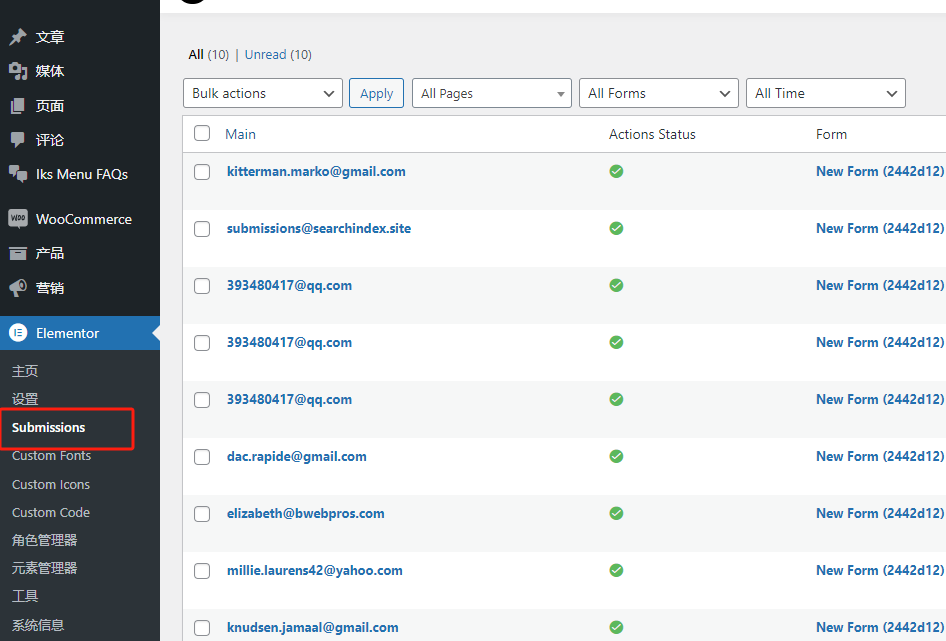Image resolution: width=946 pixels, height=641 pixels.
Task: Check the box for elizabeth@bwebpros.com
Action: coord(202,514)
